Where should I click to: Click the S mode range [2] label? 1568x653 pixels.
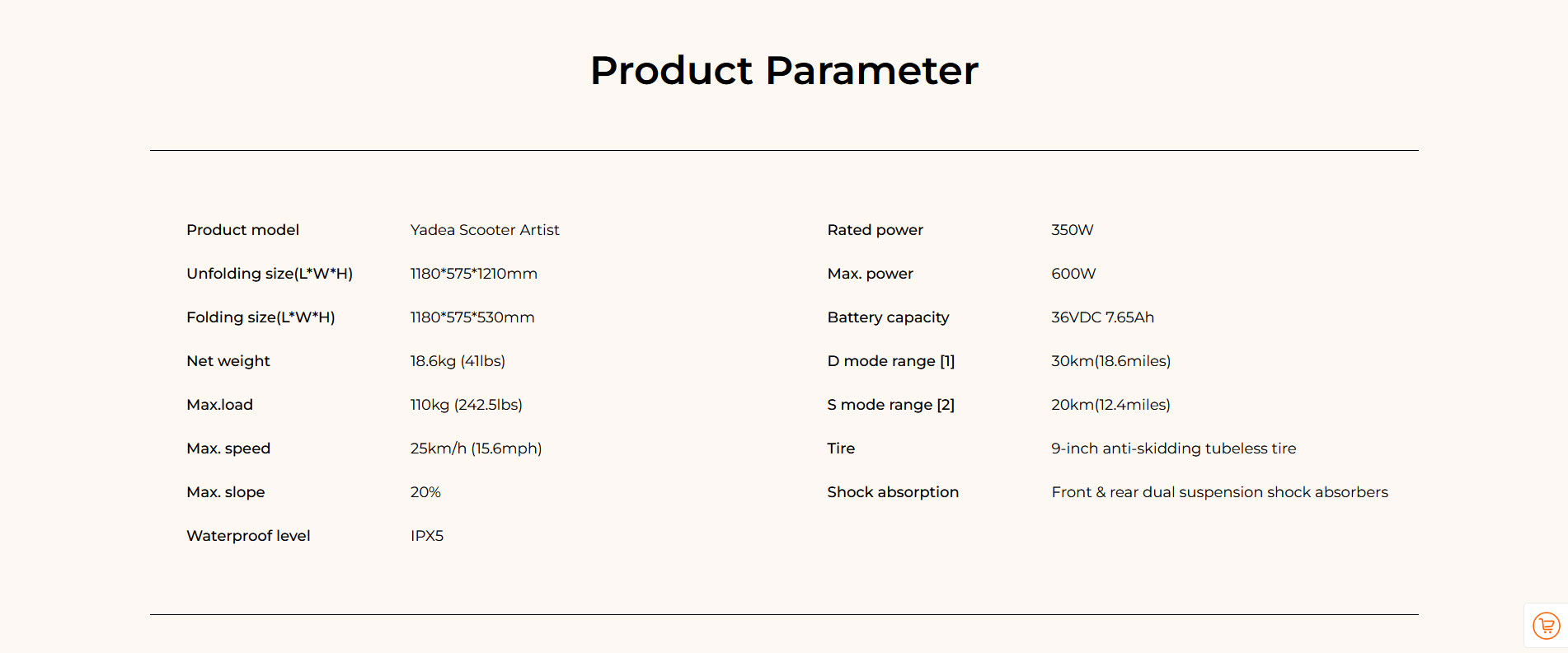(x=890, y=405)
